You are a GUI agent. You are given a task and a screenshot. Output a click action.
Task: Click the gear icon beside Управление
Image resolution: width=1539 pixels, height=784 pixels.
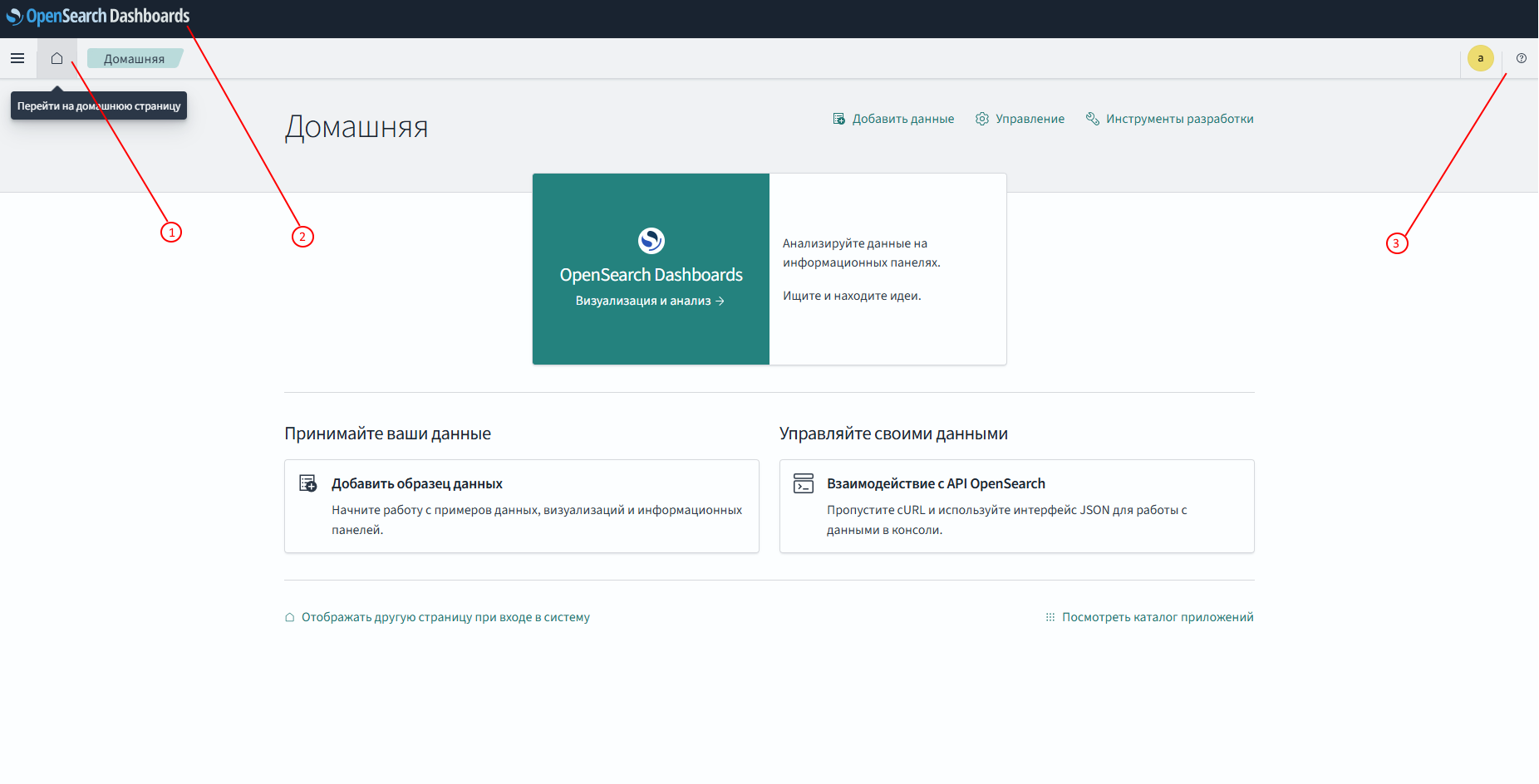982,119
